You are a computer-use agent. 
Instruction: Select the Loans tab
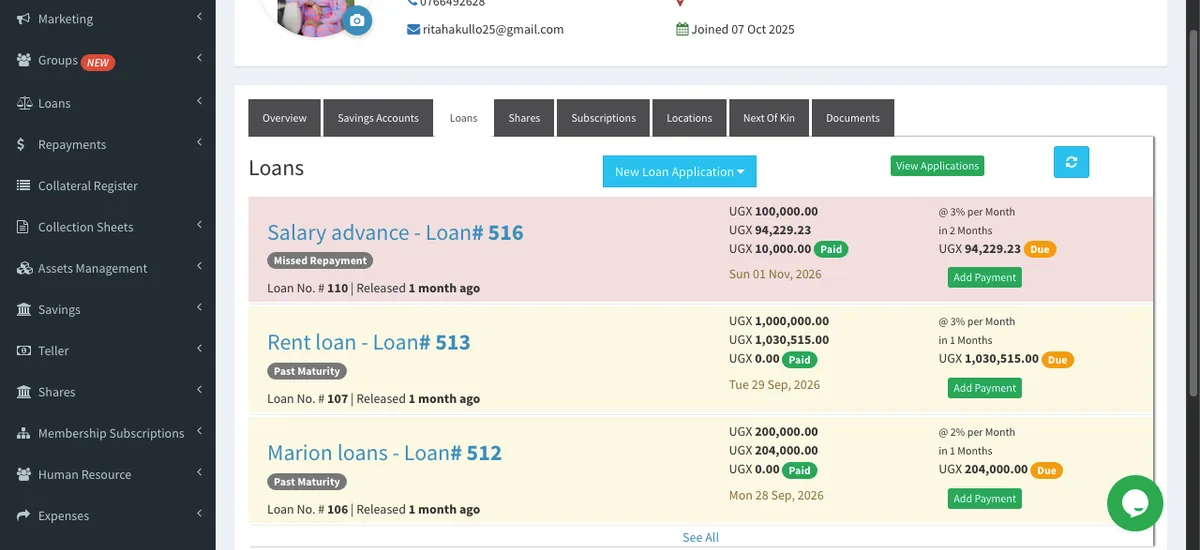(x=463, y=118)
